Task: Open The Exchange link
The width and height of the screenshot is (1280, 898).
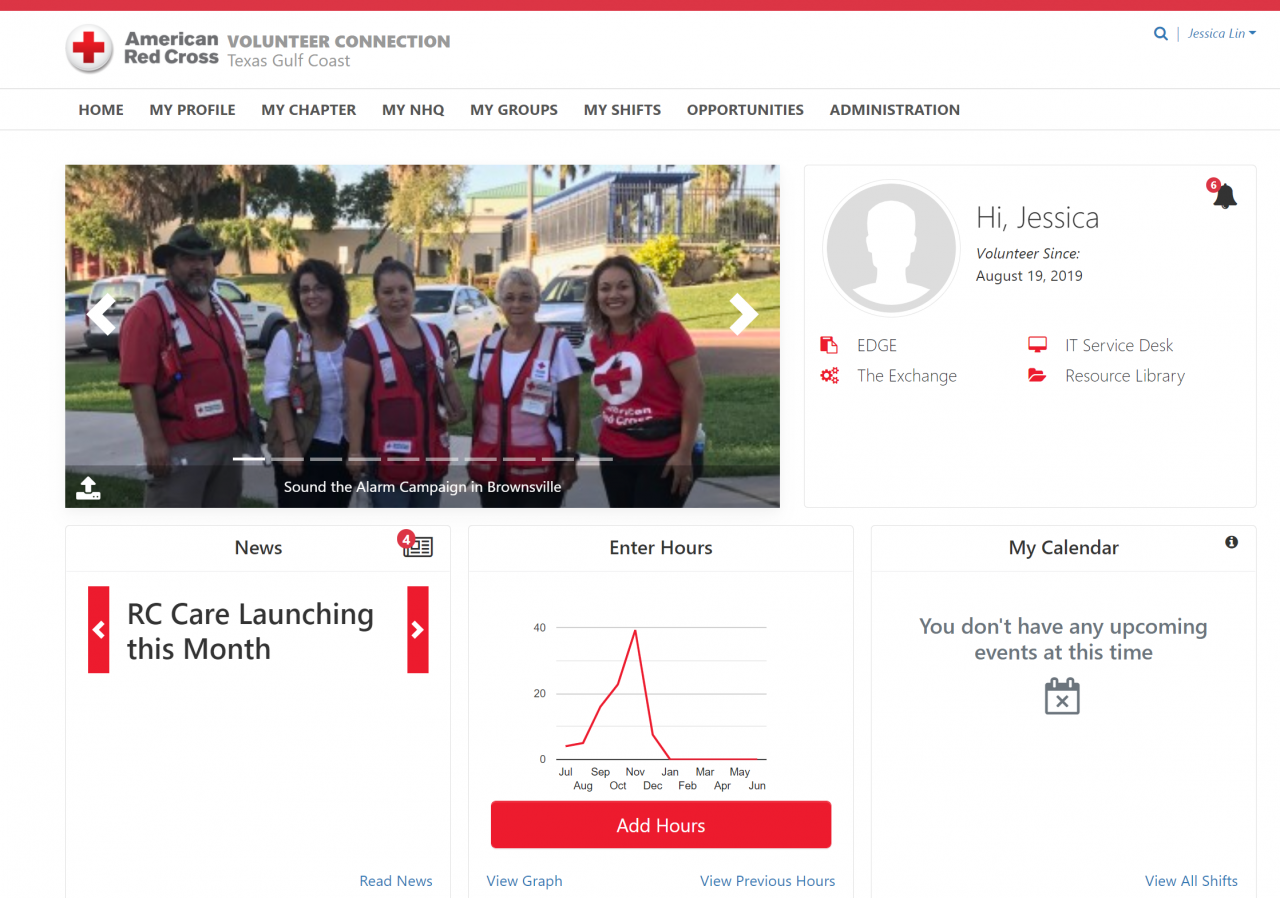Action: click(x=907, y=376)
